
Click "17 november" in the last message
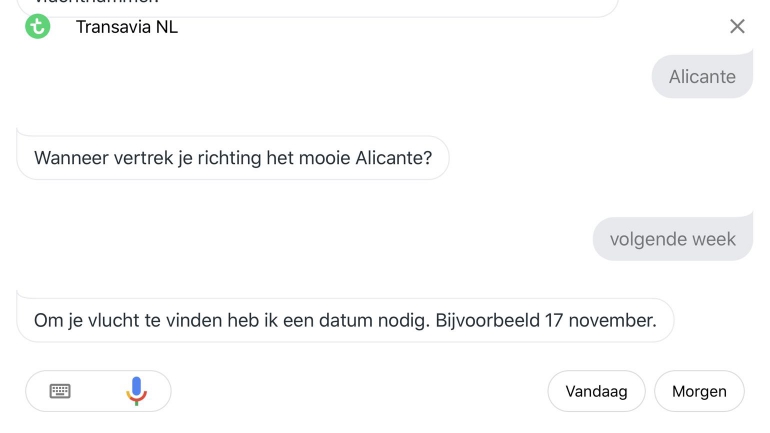tap(600, 321)
